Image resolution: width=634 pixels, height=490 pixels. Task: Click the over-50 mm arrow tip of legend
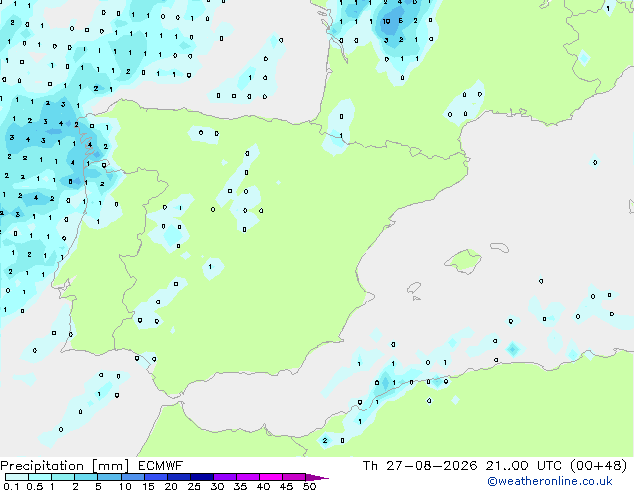[x=317, y=477]
